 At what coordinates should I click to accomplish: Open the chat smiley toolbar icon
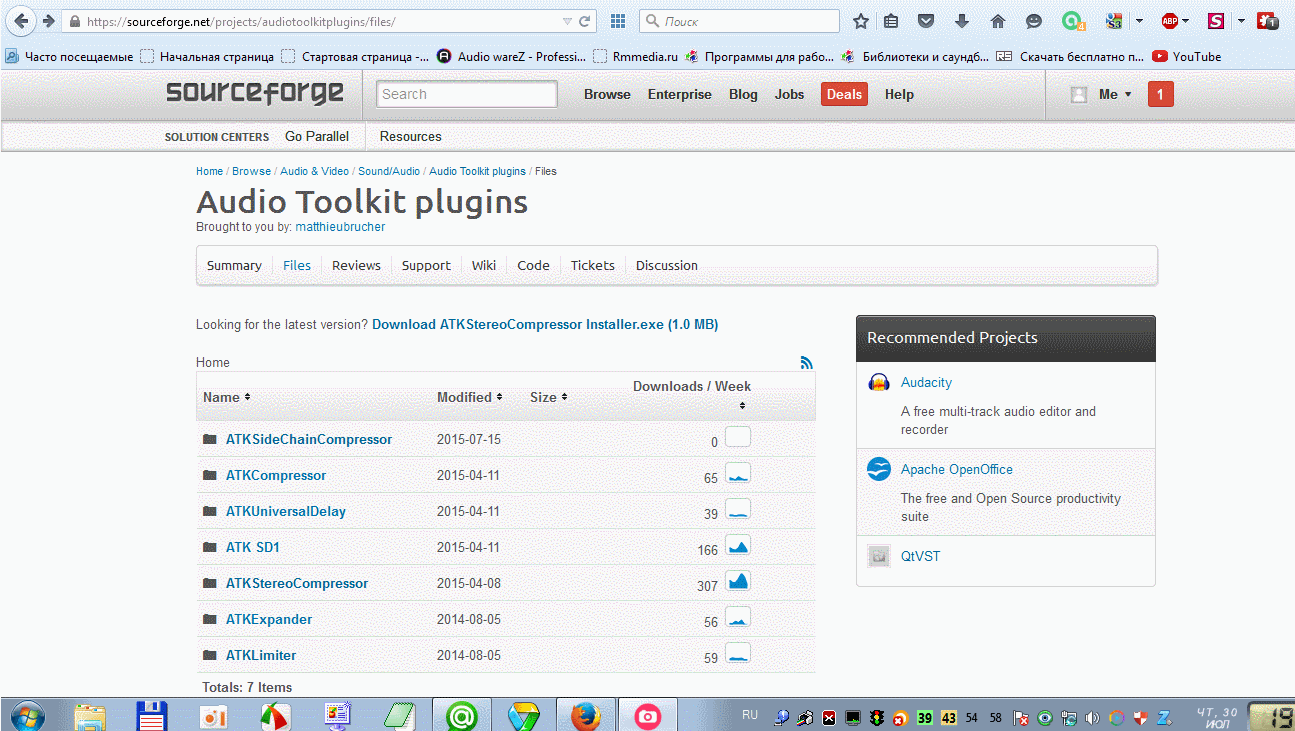(x=1034, y=21)
